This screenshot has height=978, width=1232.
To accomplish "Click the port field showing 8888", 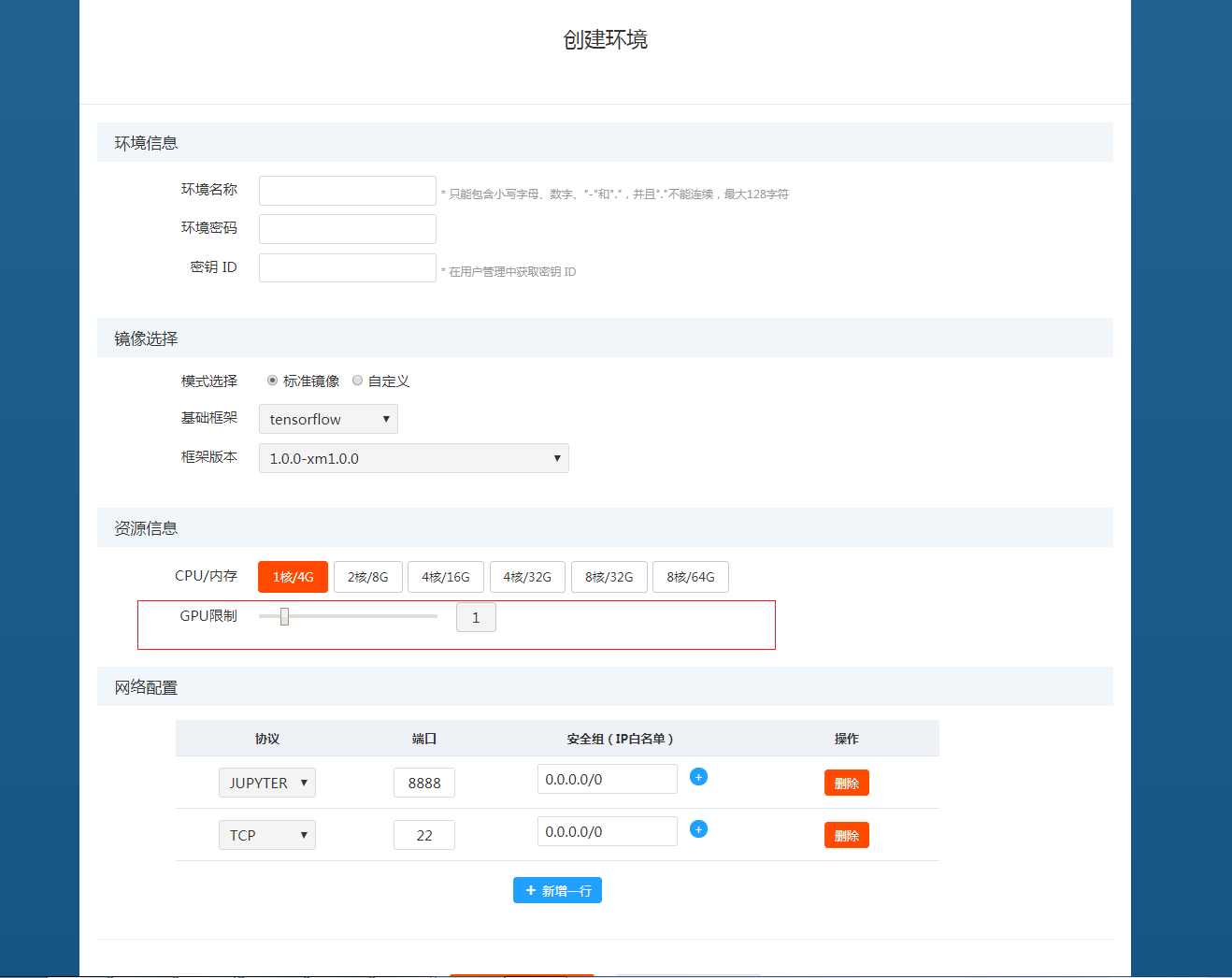I will pos(424,783).
